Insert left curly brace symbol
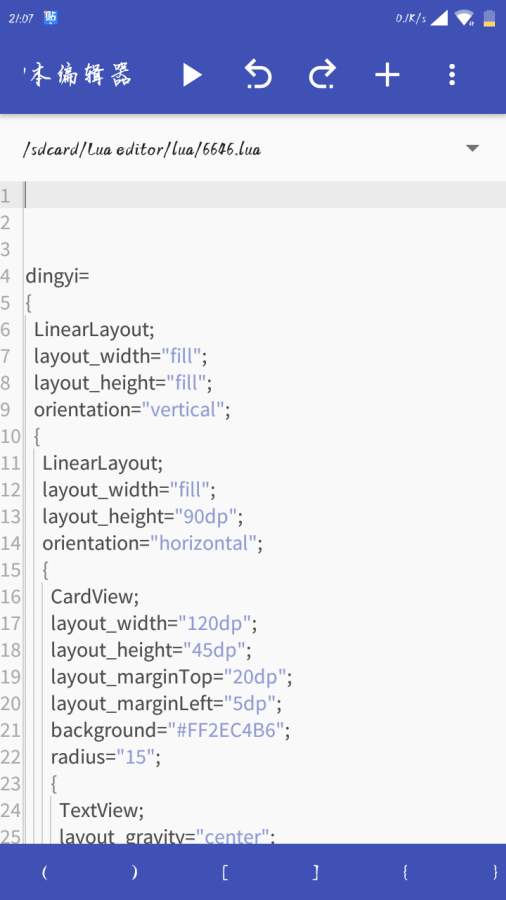 click(405, 872)
